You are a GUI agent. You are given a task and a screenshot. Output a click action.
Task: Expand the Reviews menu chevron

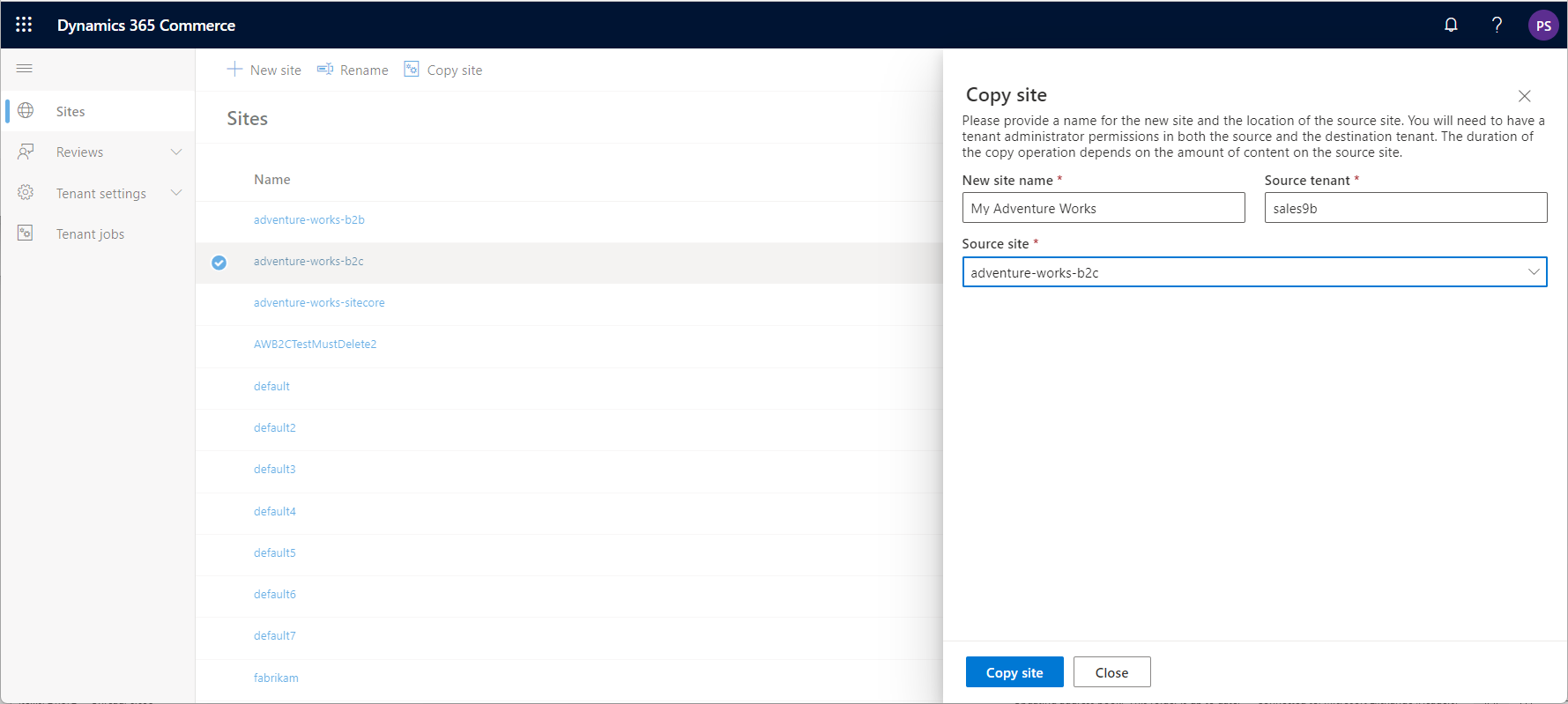click(x=176, y=152)
